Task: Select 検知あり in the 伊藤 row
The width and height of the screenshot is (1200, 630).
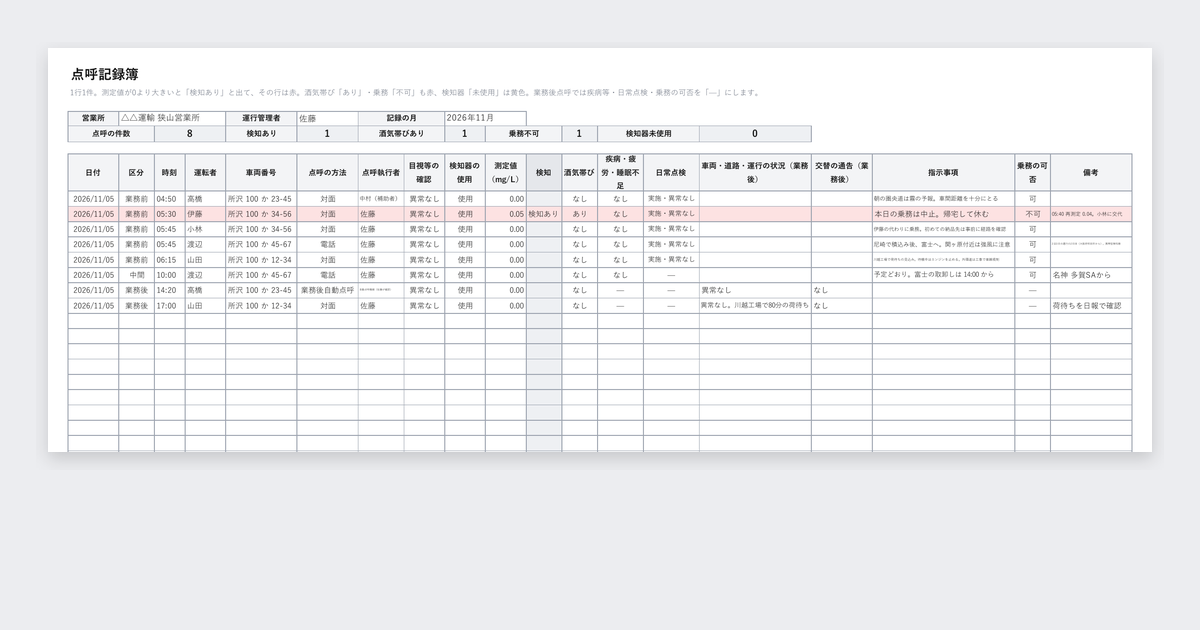Action: (544, 214)
